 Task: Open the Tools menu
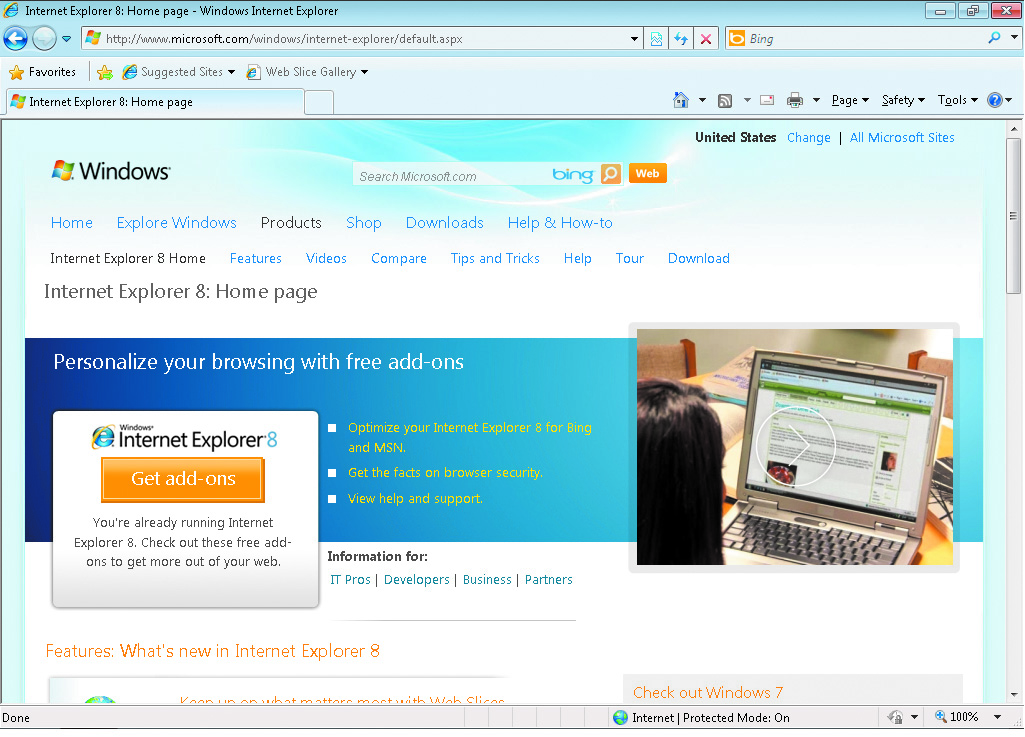(x=958, y=100)
